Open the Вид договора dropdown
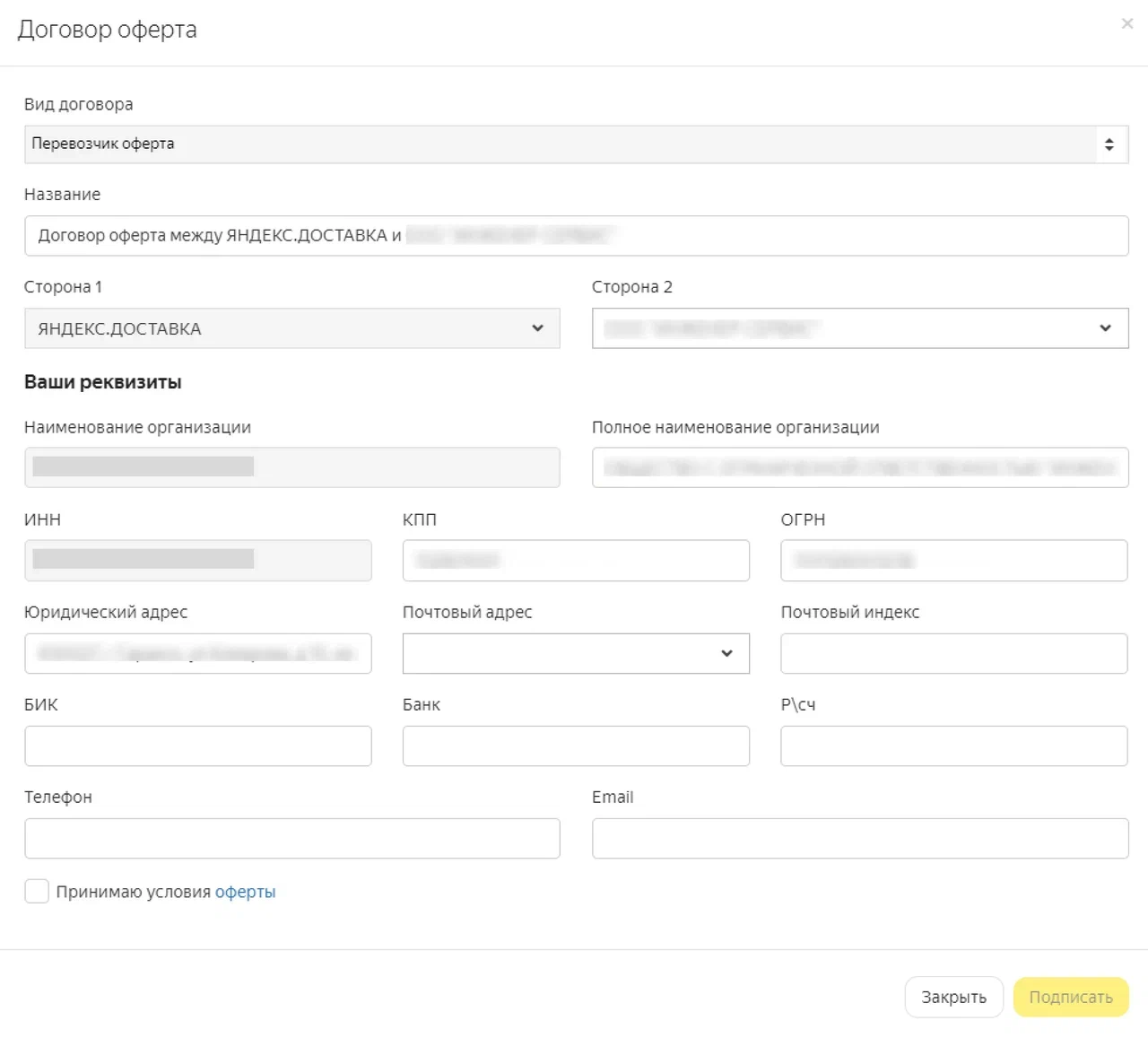 click(x=575, y=144)
